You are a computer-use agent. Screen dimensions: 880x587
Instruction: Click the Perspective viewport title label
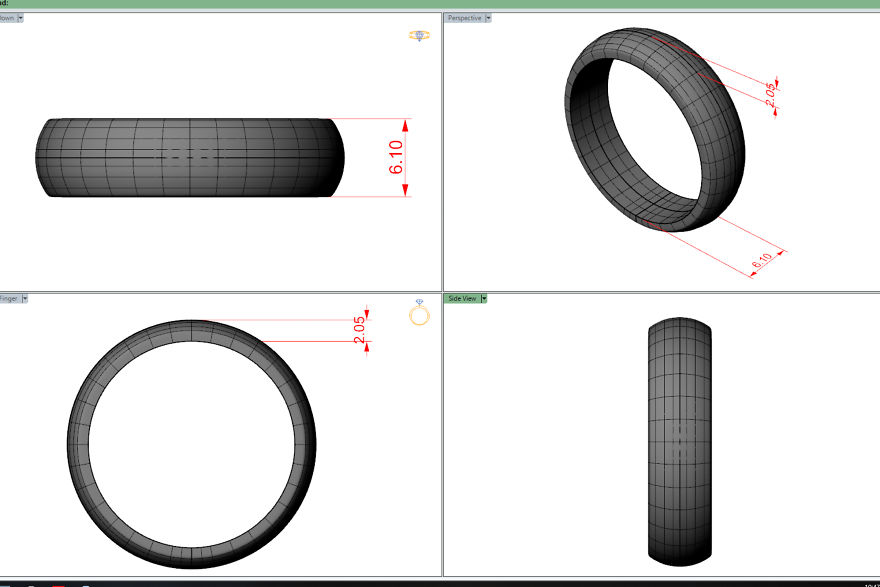coord(466,17)
